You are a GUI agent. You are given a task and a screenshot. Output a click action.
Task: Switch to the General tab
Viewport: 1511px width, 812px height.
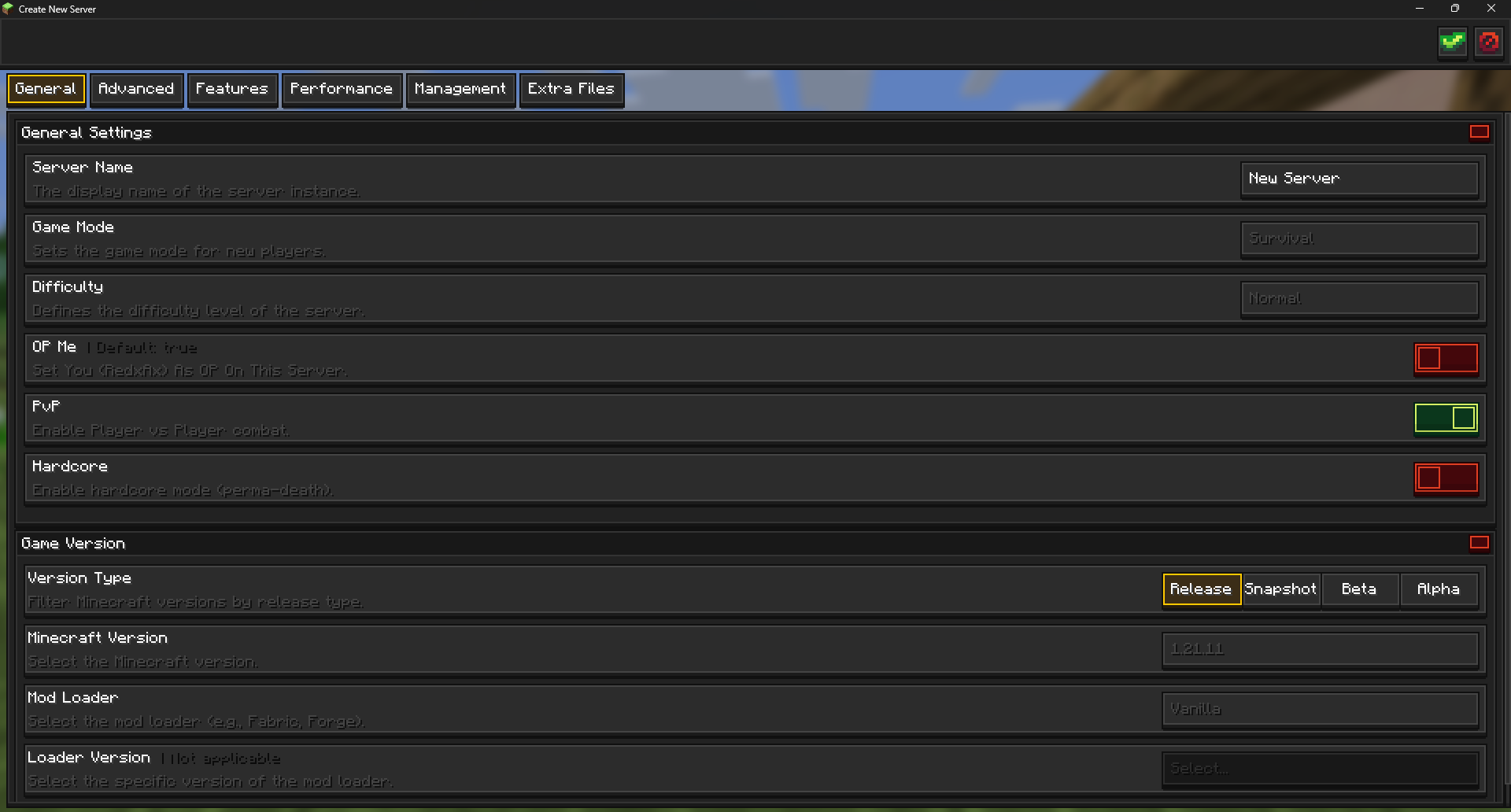pos(46,89)
